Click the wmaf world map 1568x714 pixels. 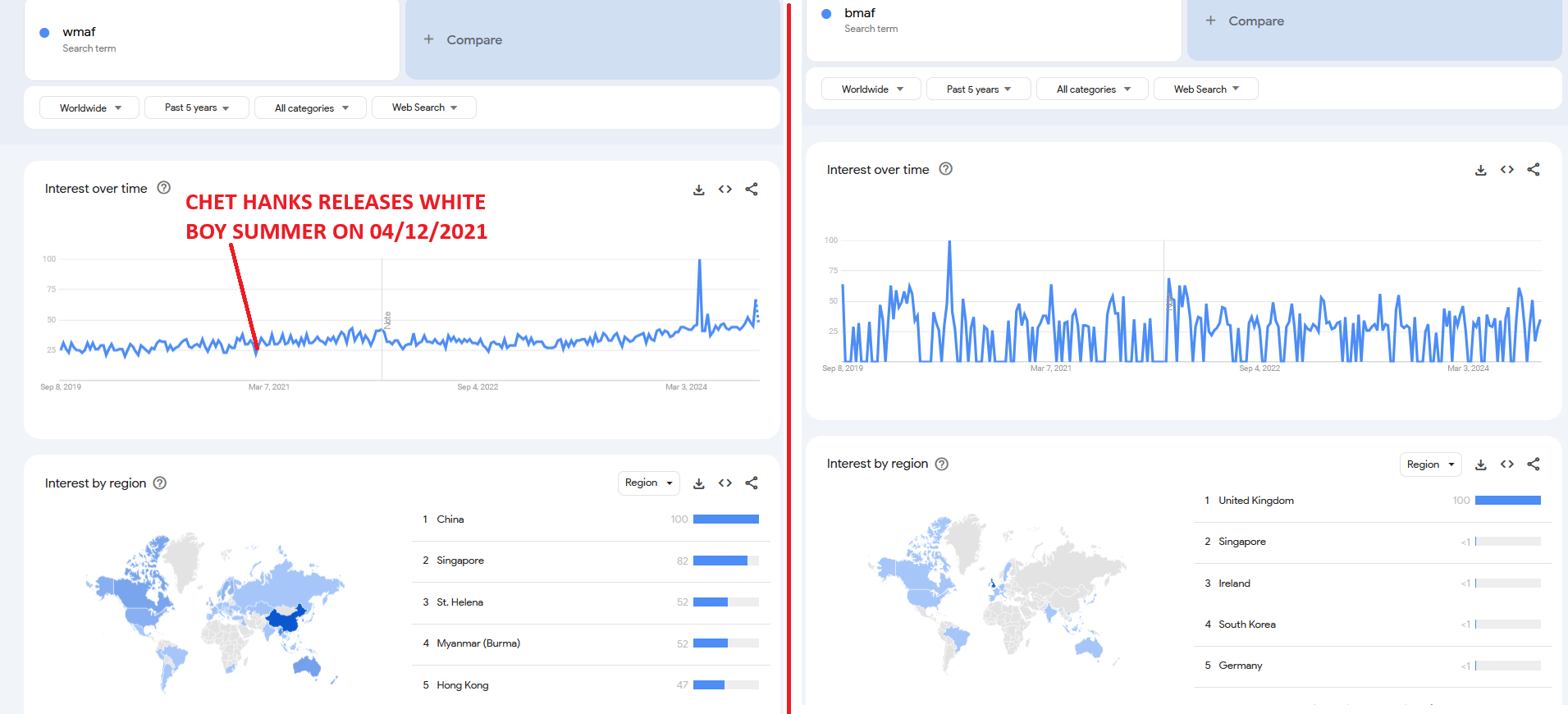click(x=215, y=611)
